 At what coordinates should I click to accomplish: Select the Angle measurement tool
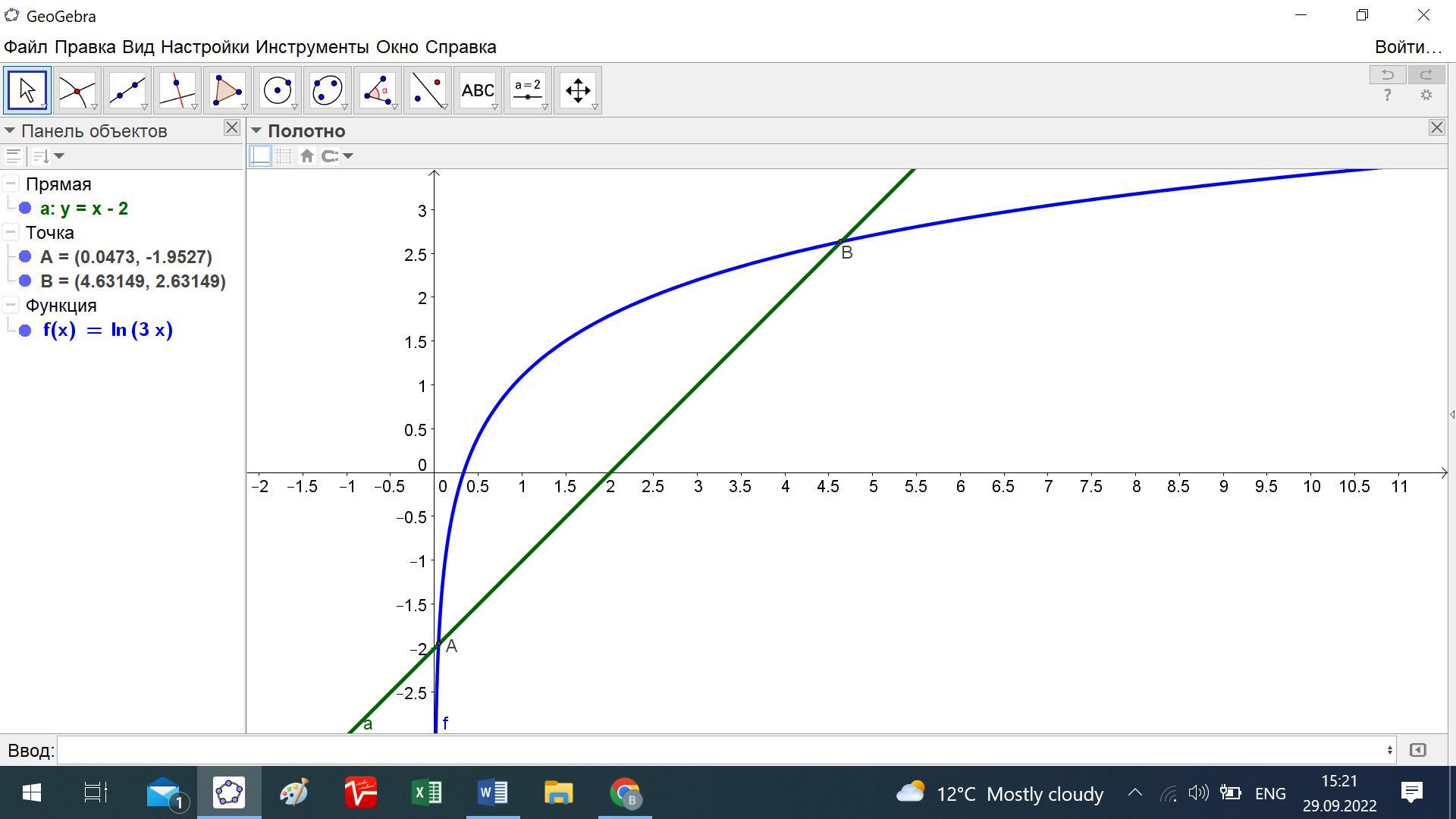pos(377,91)
